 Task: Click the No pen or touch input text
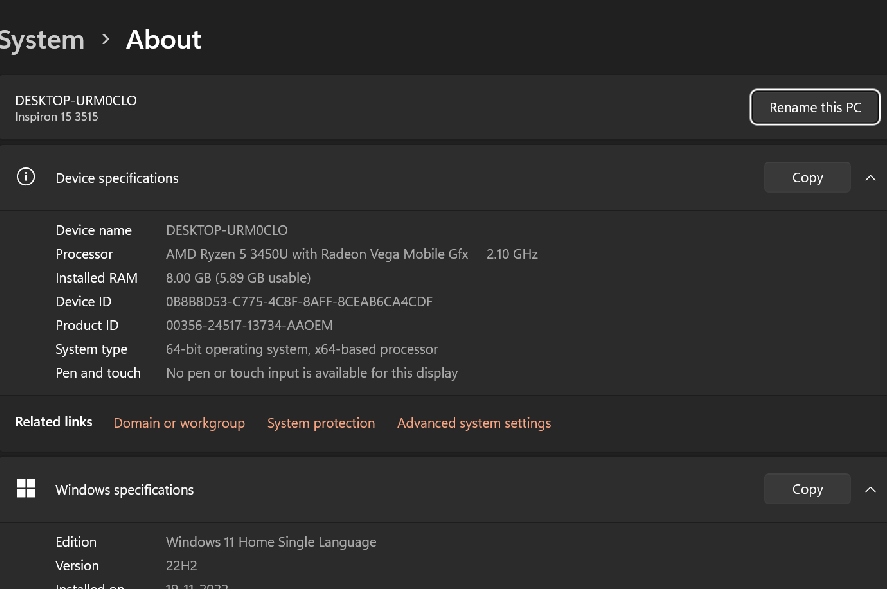pyautogui.click(x=312, y=373)
